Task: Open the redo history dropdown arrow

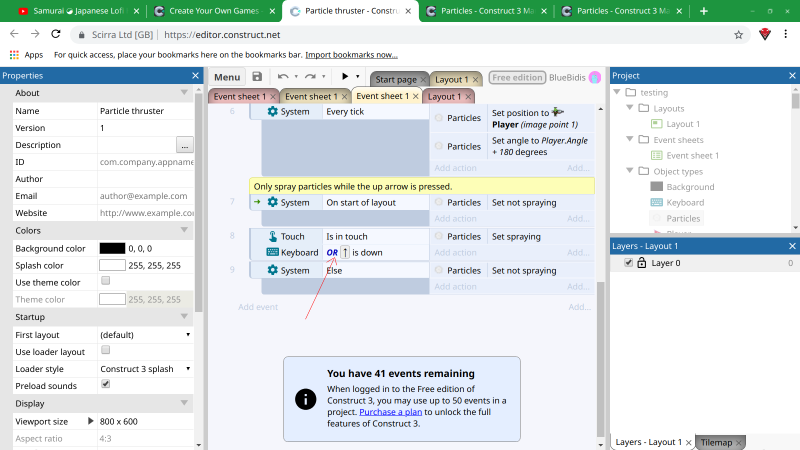Action: click(x=323, y=77)
